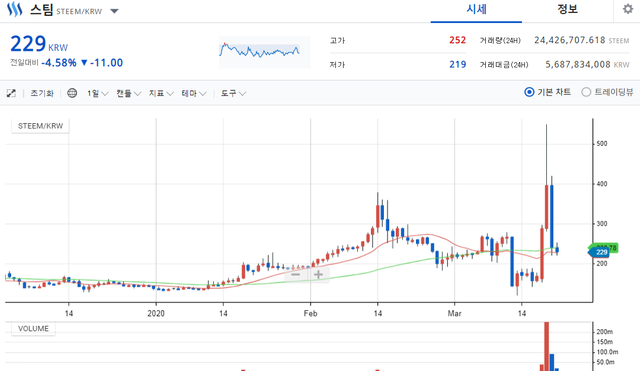Image resolution: width=640 pixels, height=371 pixels.
Task: Switch to the 정보 tab
Action: pos(567,10)
